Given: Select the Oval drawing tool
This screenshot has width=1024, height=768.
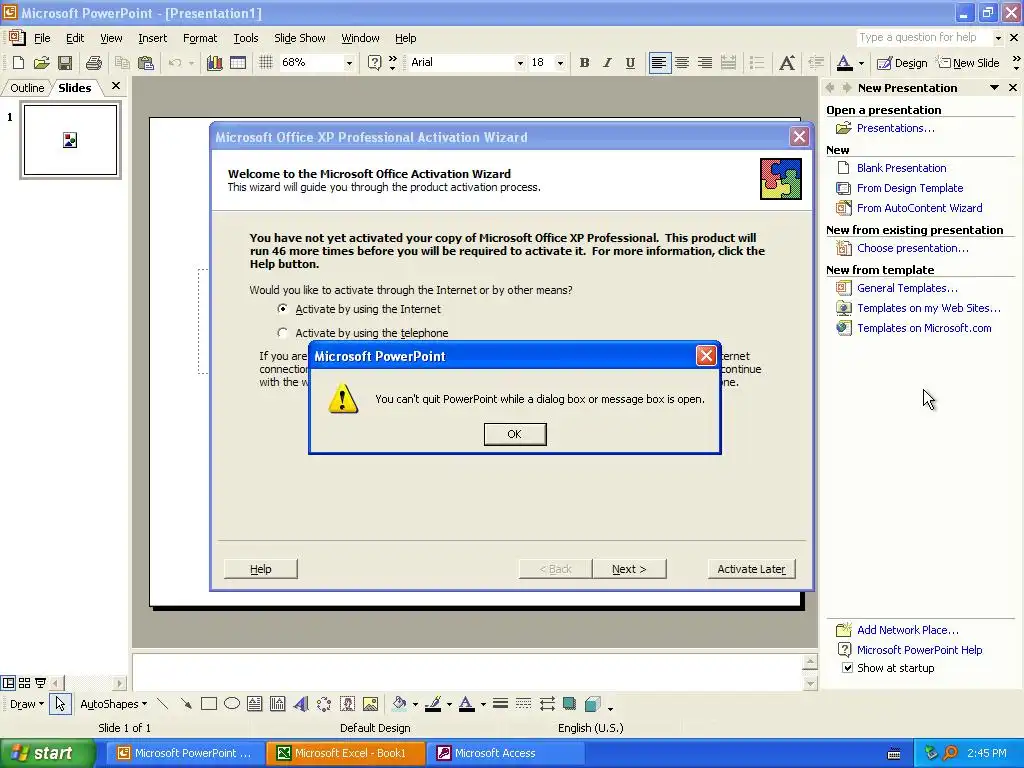Looking at the screenshot, I should 232,704.
